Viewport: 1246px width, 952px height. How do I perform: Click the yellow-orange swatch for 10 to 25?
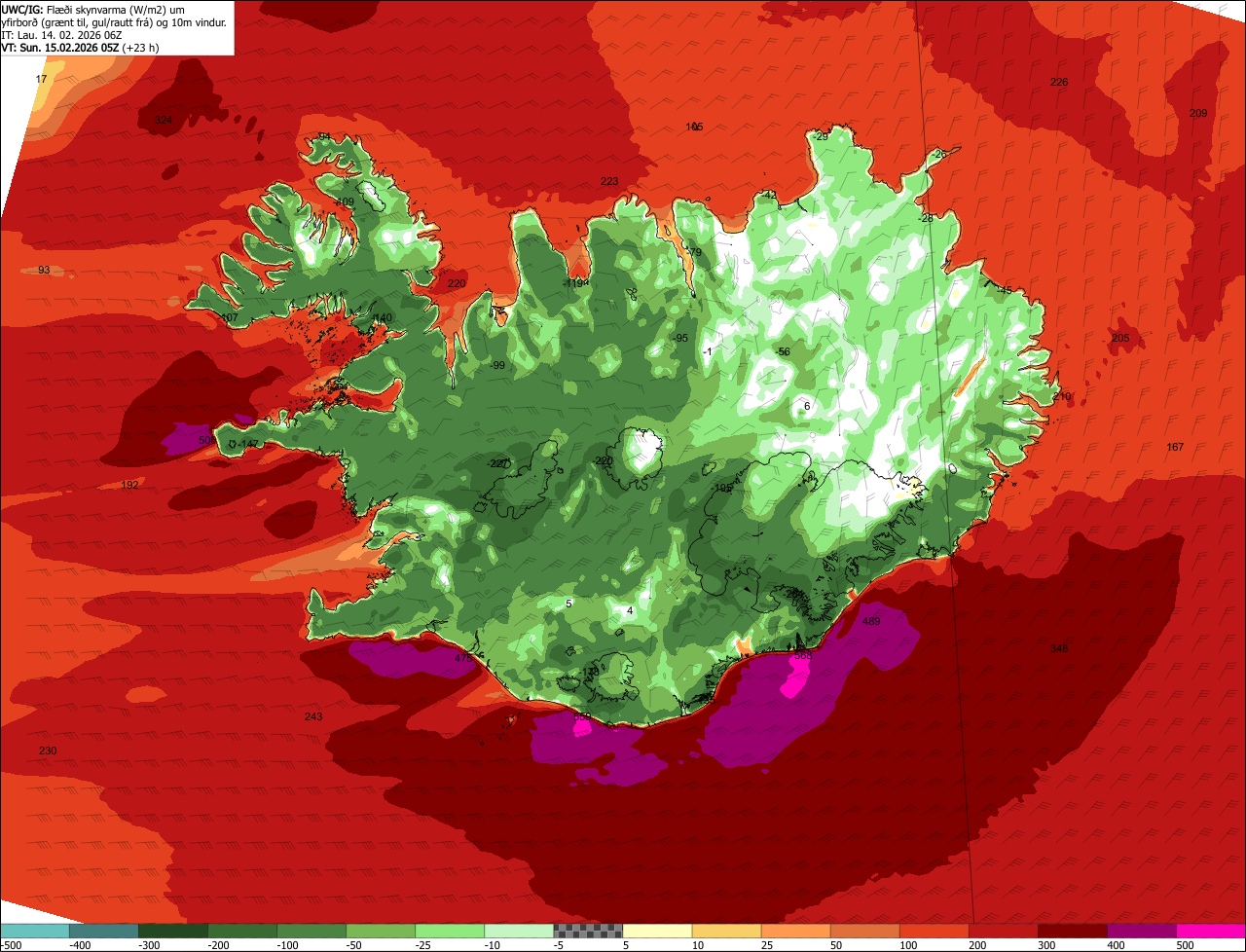point(726,931)
